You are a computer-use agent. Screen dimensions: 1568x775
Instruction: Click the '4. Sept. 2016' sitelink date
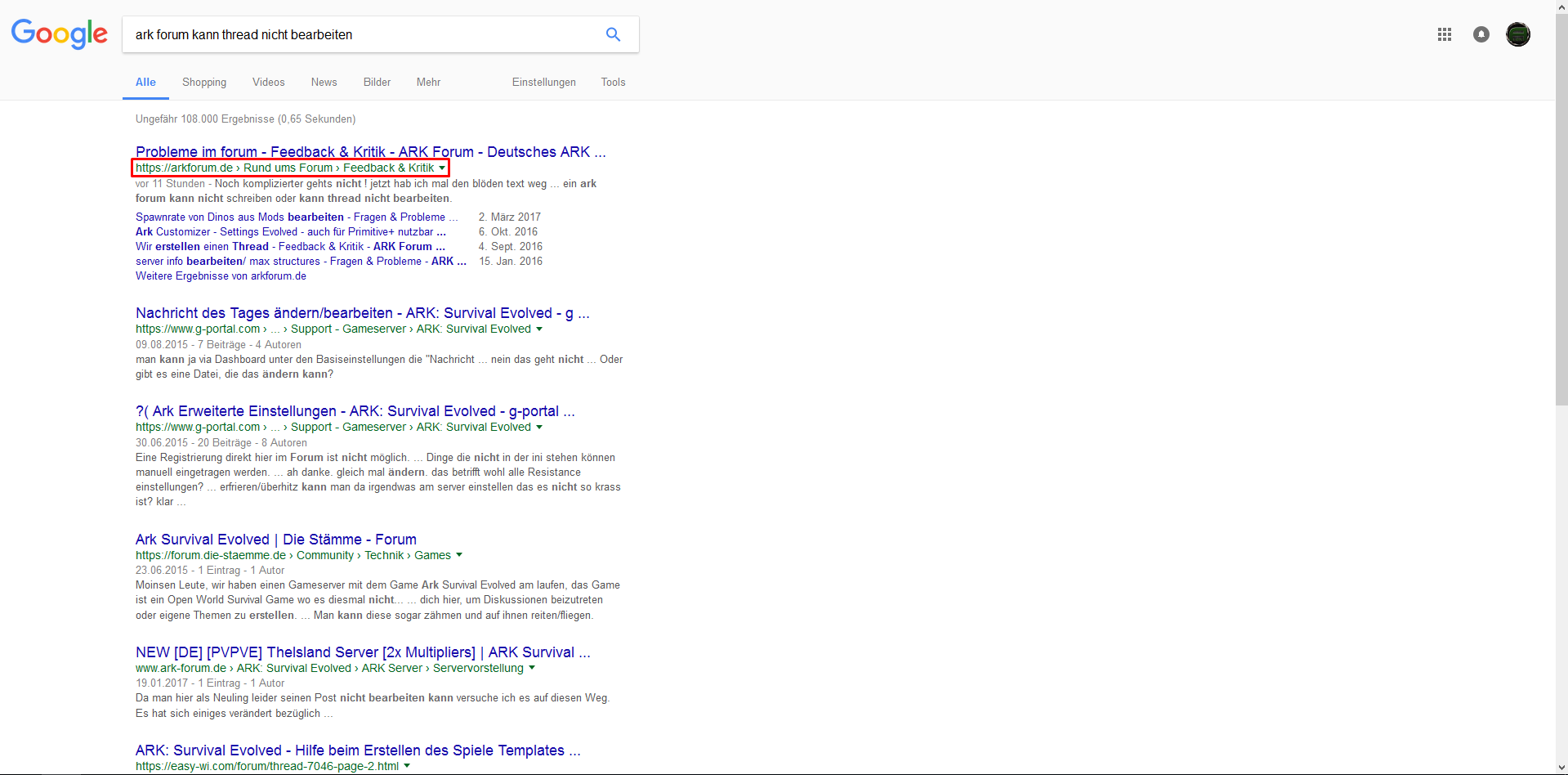[x=511, y=246]
